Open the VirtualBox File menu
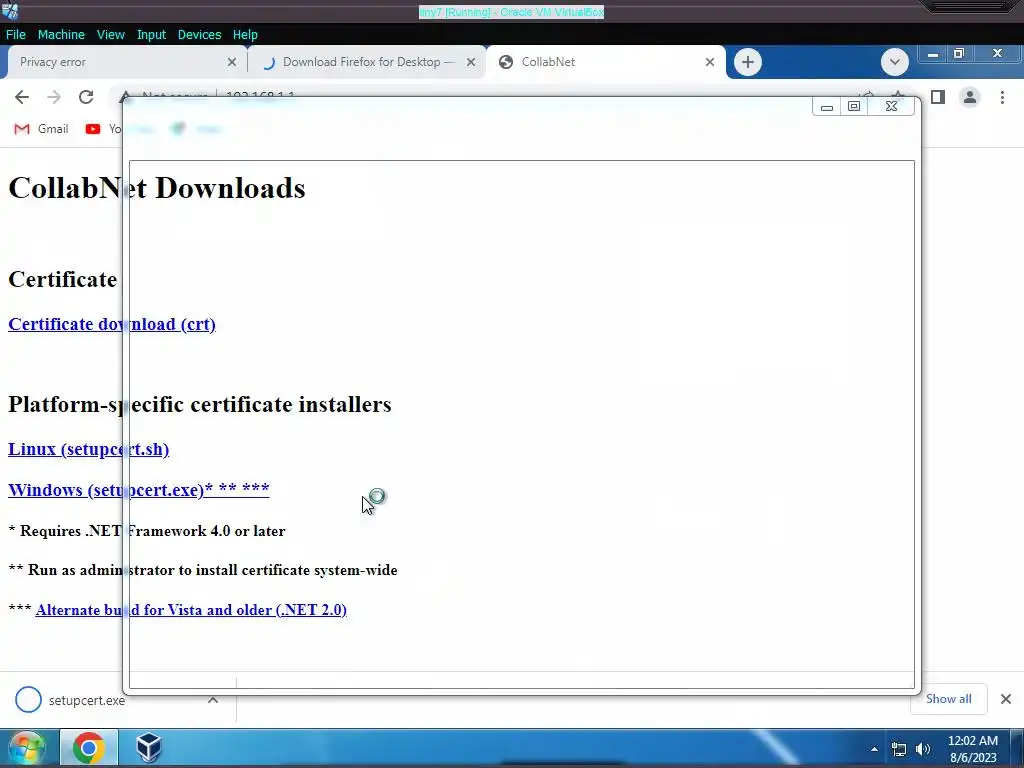 (x=16, y=35)
